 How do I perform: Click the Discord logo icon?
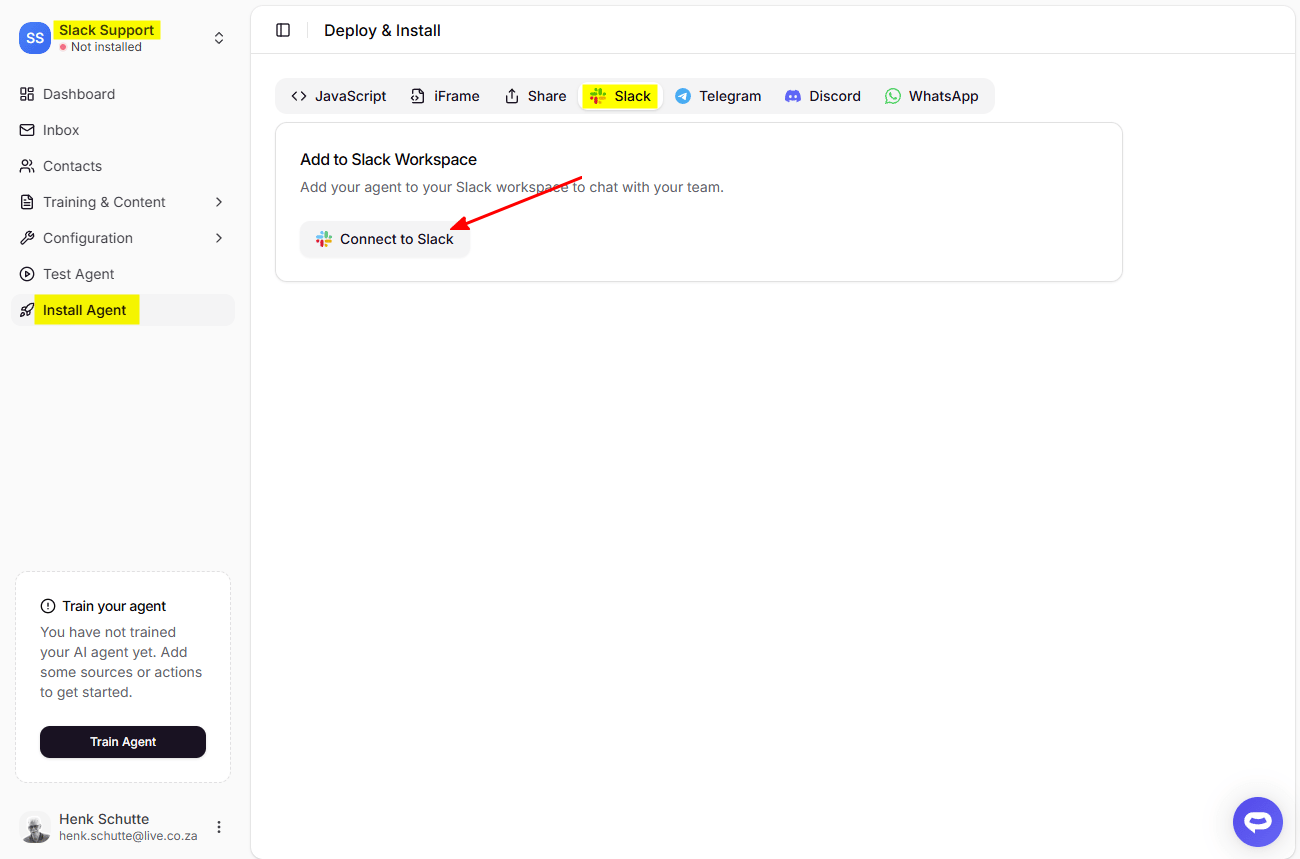point(793,96)
